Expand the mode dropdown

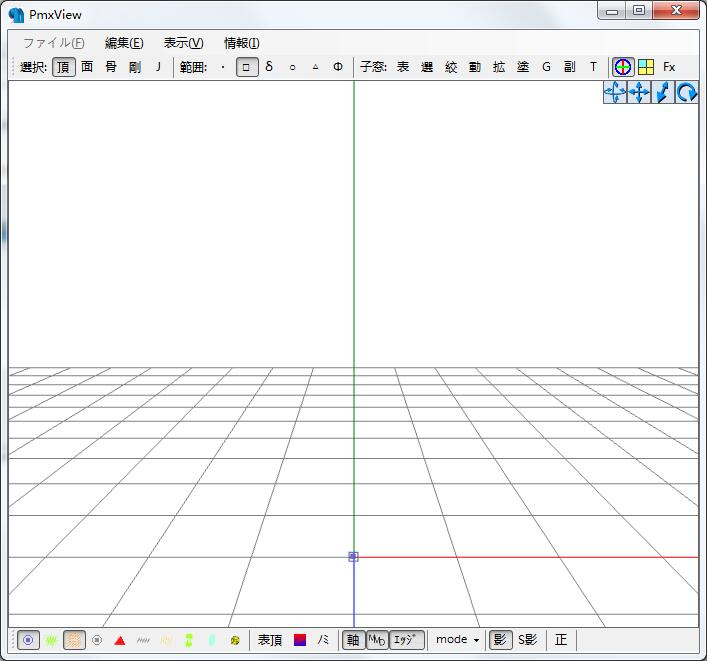457,640
